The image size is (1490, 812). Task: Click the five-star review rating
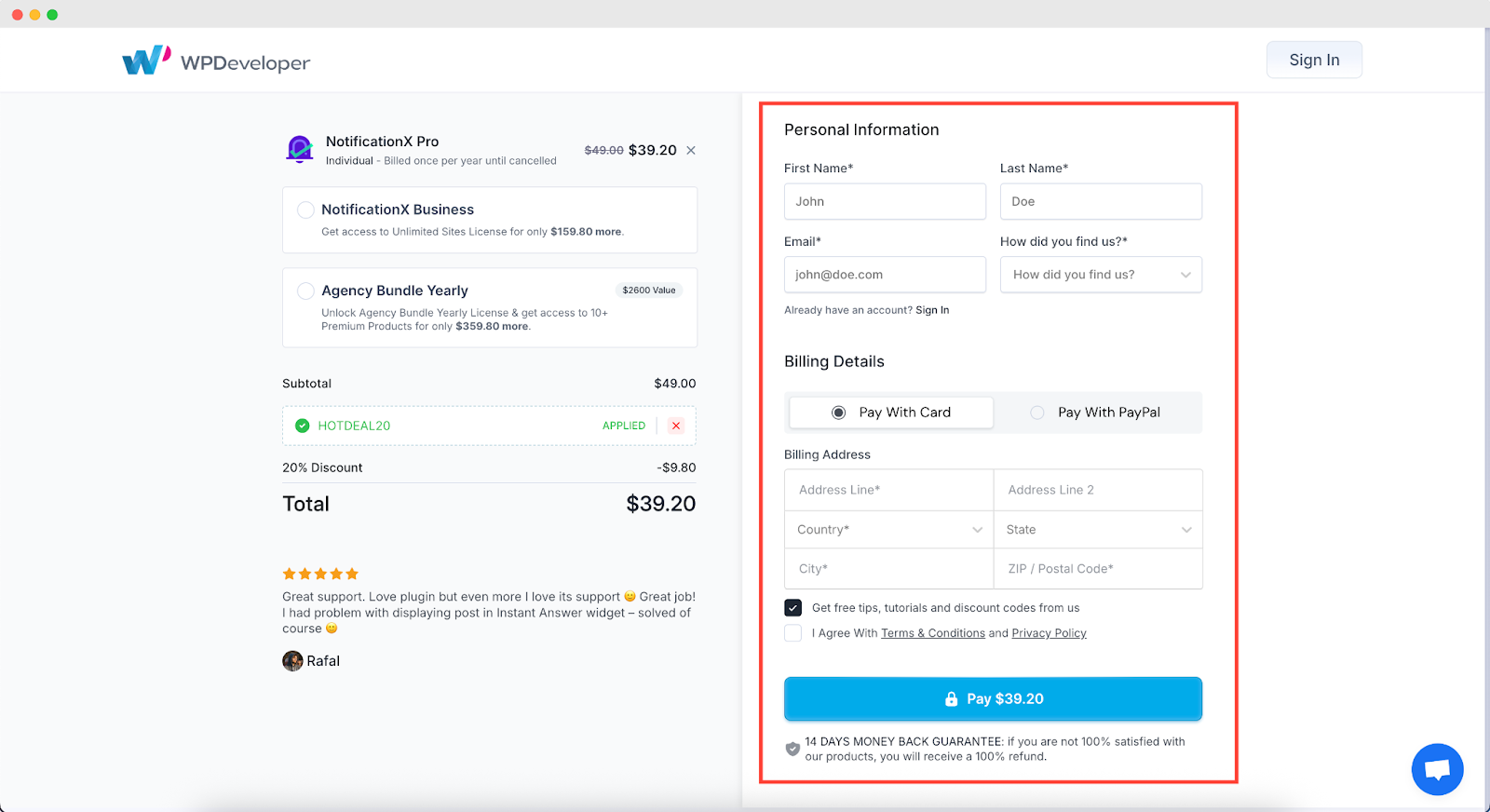point(320,574)
